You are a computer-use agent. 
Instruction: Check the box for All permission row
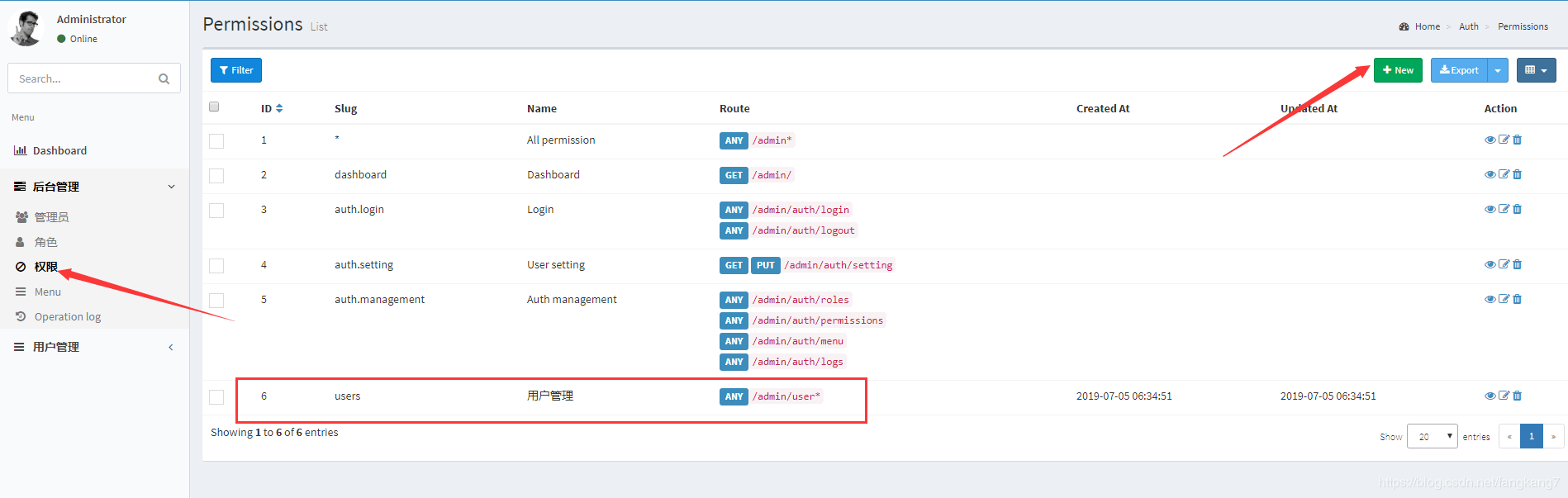coord(216,141)
